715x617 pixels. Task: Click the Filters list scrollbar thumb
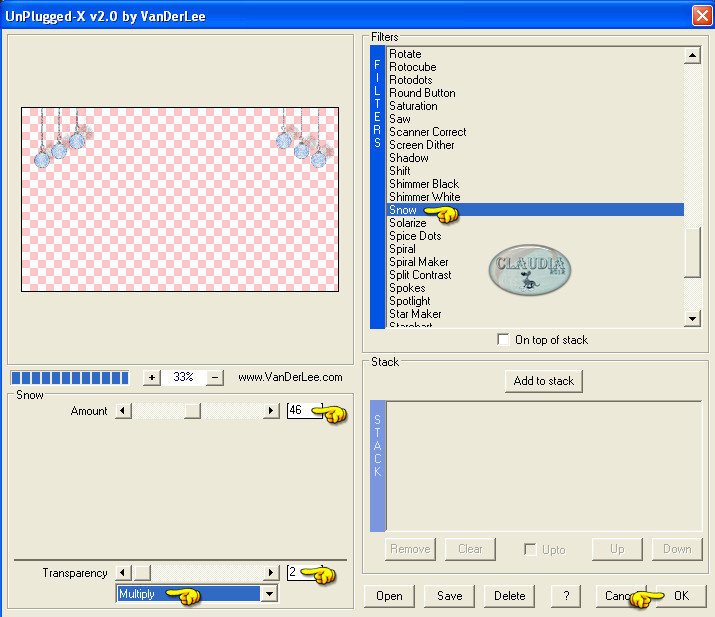pos(692,252)
